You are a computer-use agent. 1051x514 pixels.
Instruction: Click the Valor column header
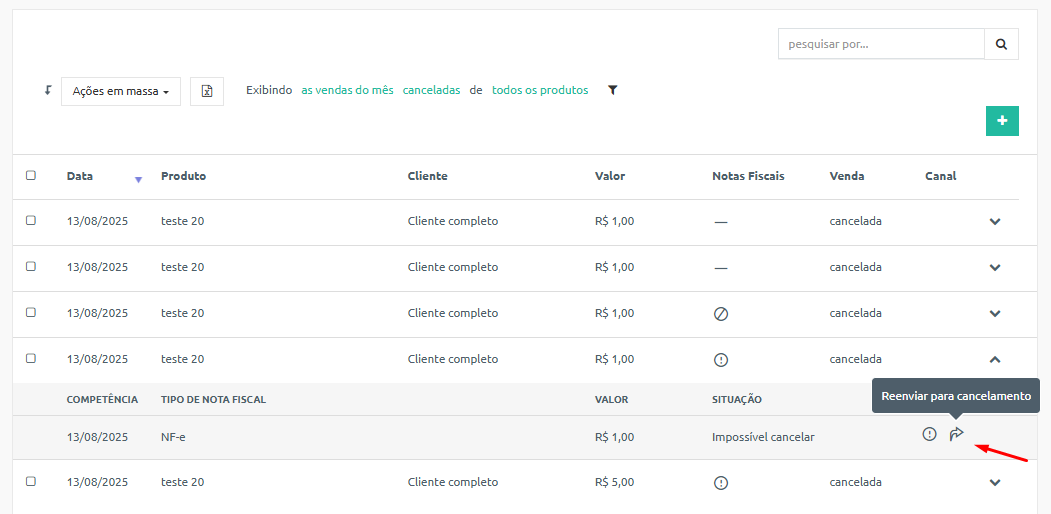pos(609,176)
